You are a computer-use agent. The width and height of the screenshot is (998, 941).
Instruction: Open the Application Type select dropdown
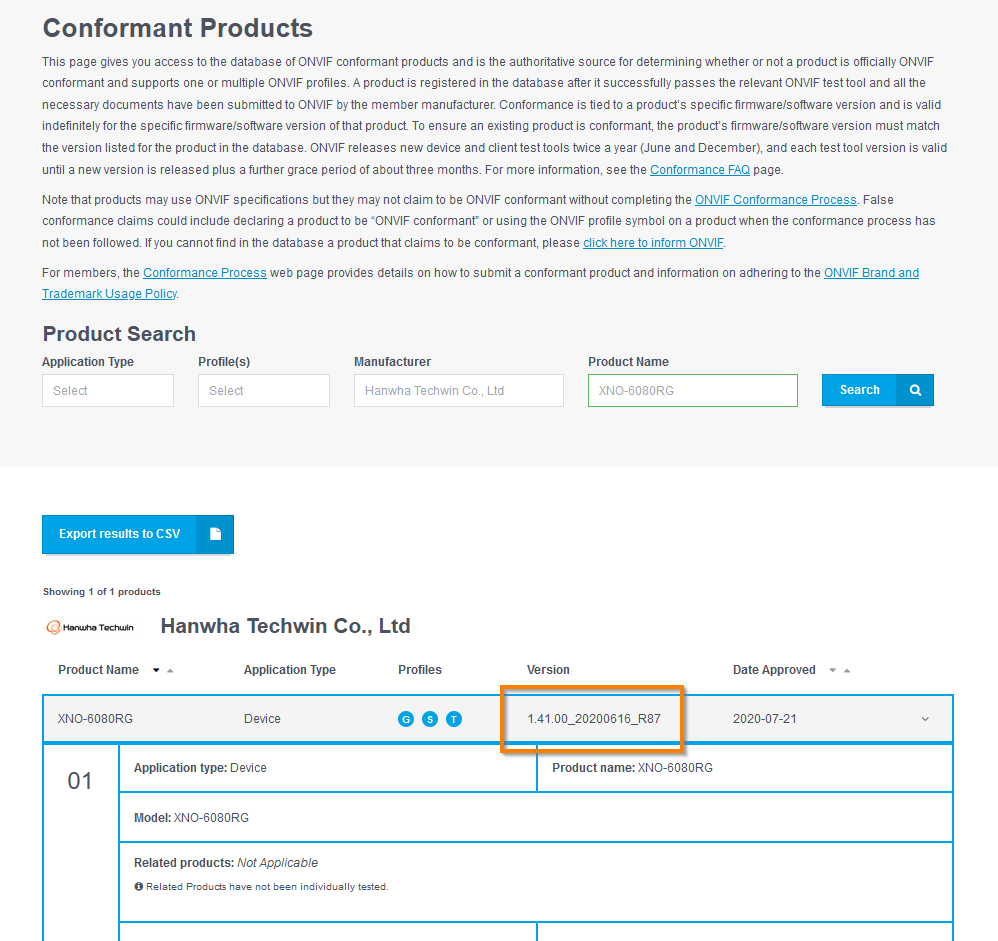108,390
